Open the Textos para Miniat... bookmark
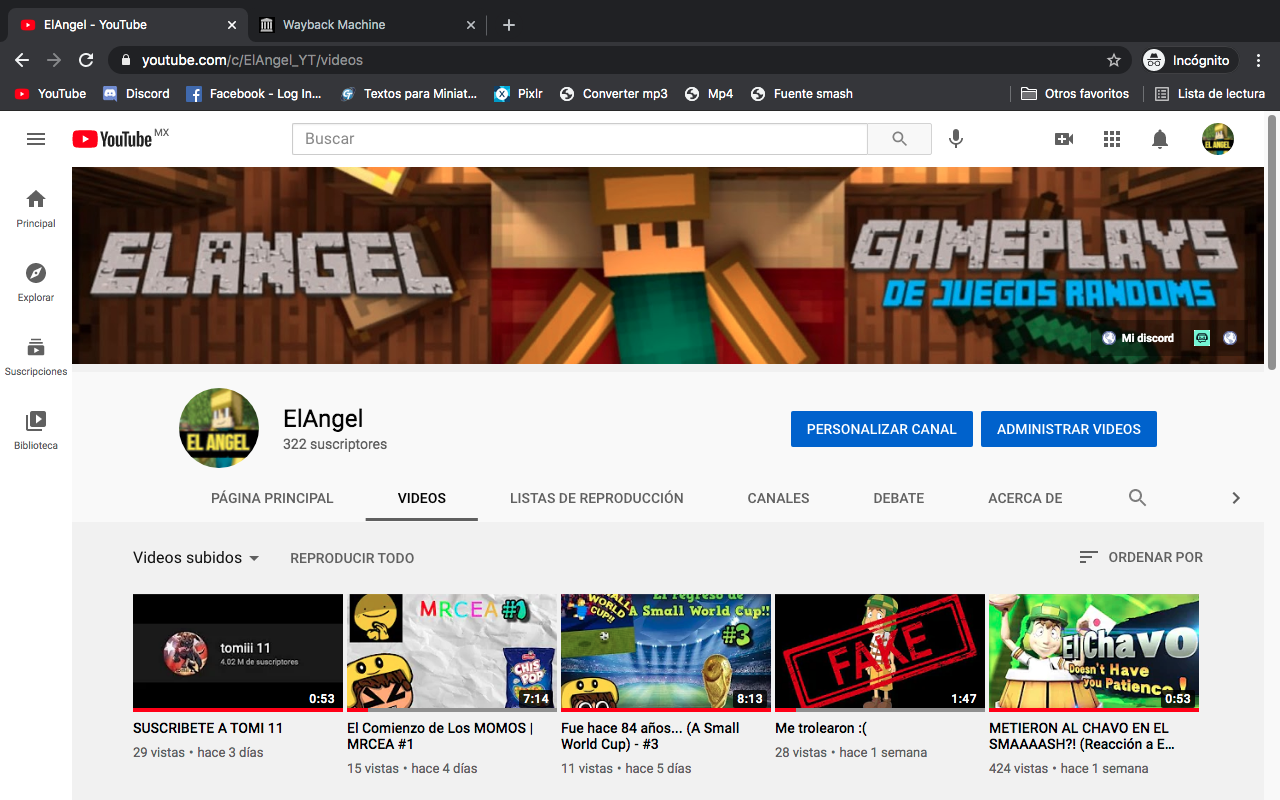Viewport: 1280px width, 800px height. pyautogui.click(x=409, y=94)
